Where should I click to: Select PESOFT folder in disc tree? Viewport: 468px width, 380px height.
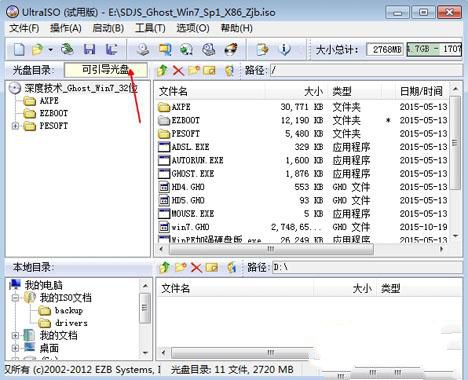point(54,126)
